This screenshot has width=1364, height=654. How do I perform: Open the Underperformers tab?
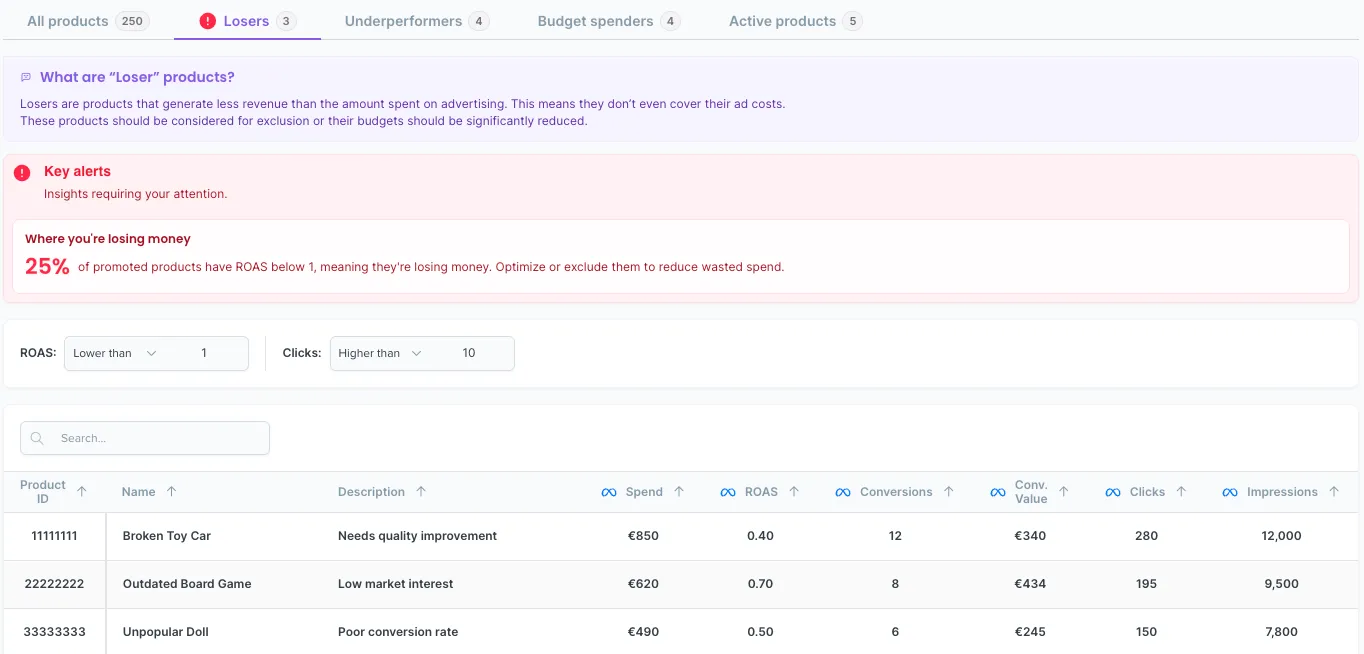click(x=417, y=21)
